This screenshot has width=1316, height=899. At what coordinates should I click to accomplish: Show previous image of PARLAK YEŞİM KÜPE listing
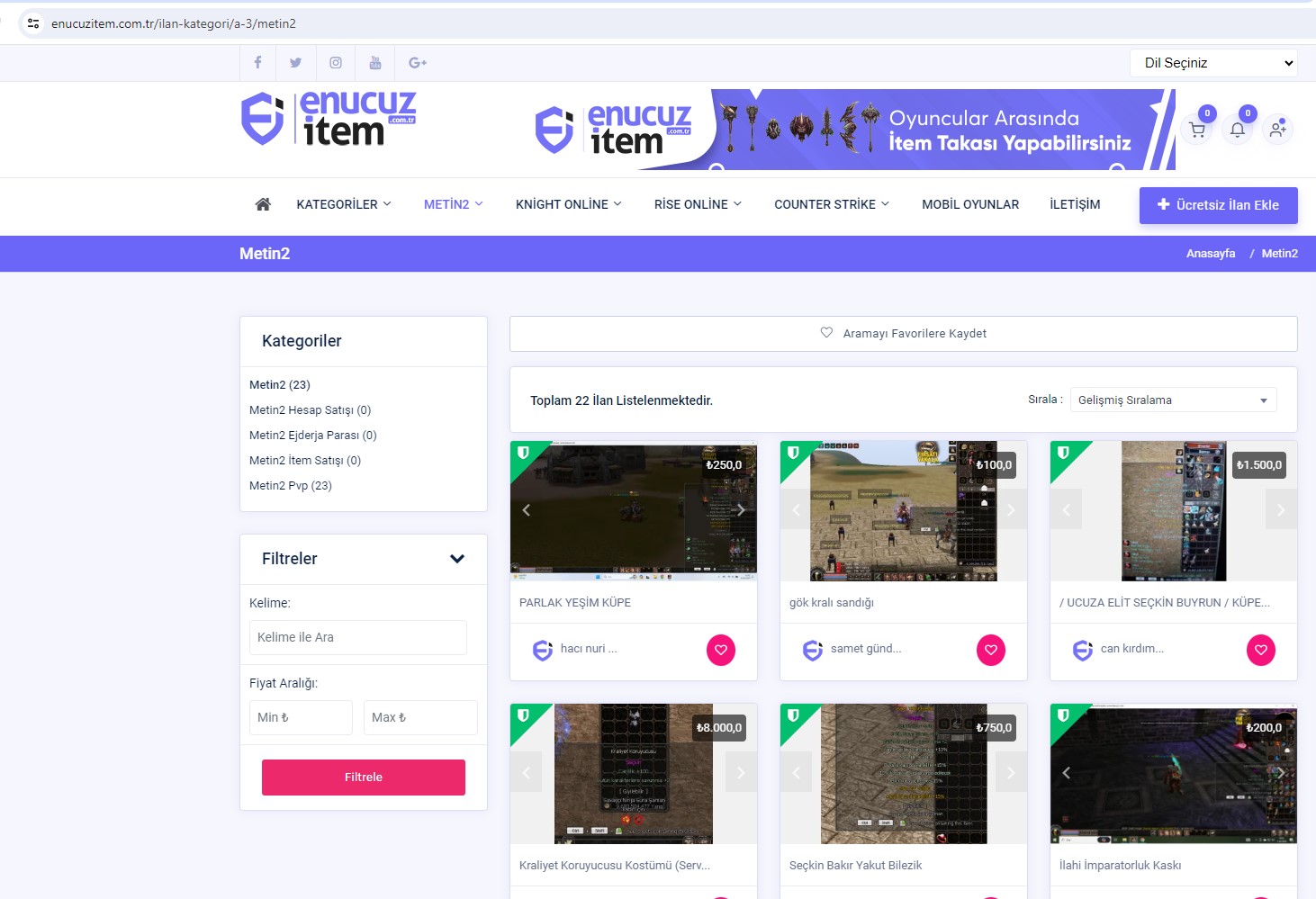pyautogui.click(x=527, y=510)
